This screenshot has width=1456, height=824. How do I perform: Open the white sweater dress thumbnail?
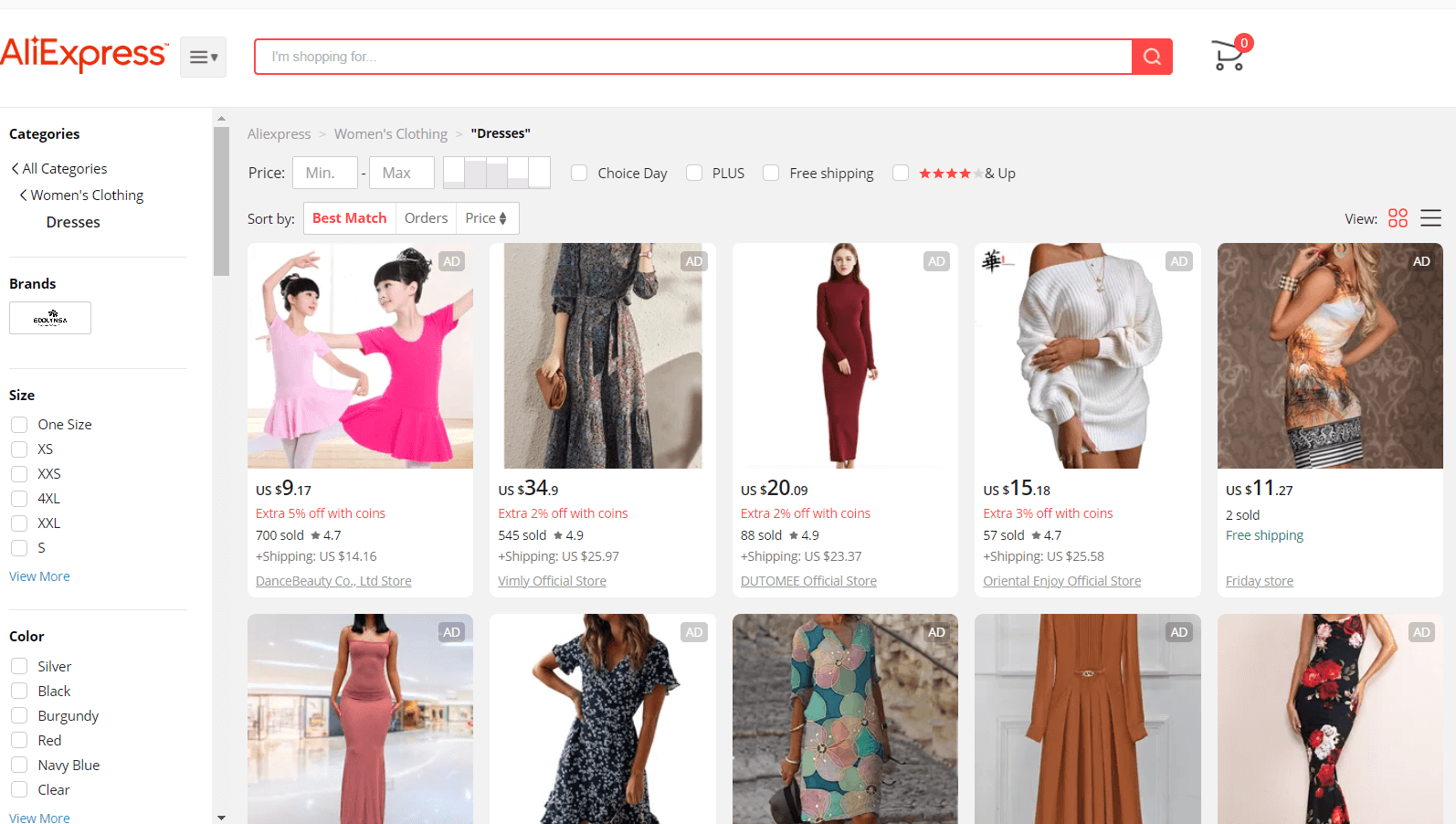tap(1087, 355)
